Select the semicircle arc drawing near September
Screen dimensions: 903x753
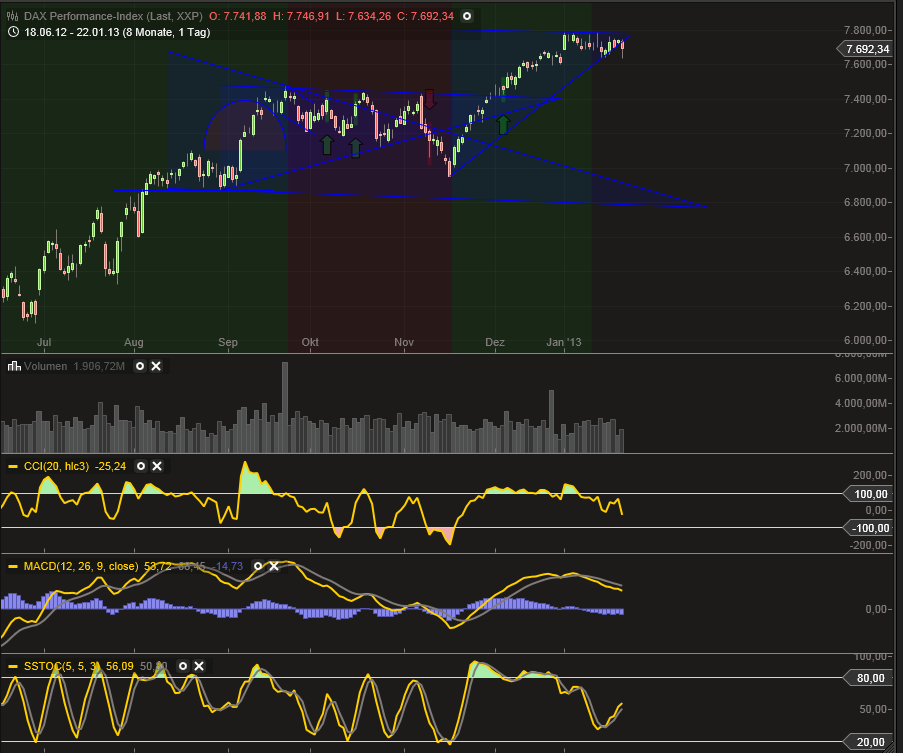(x=245, y=125)
